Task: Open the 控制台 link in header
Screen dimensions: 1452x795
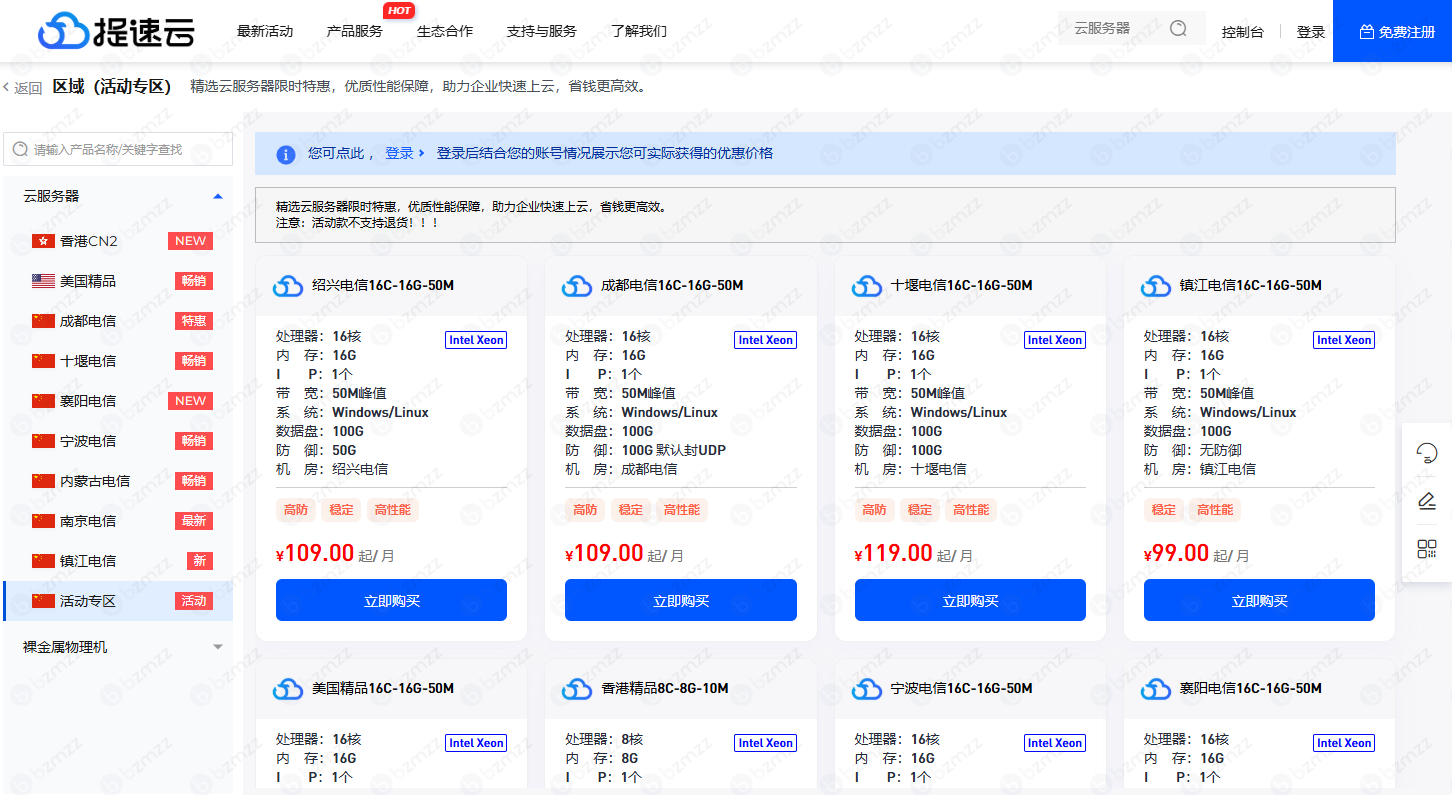Action: pyautogui.click(x=1243, y=32)
